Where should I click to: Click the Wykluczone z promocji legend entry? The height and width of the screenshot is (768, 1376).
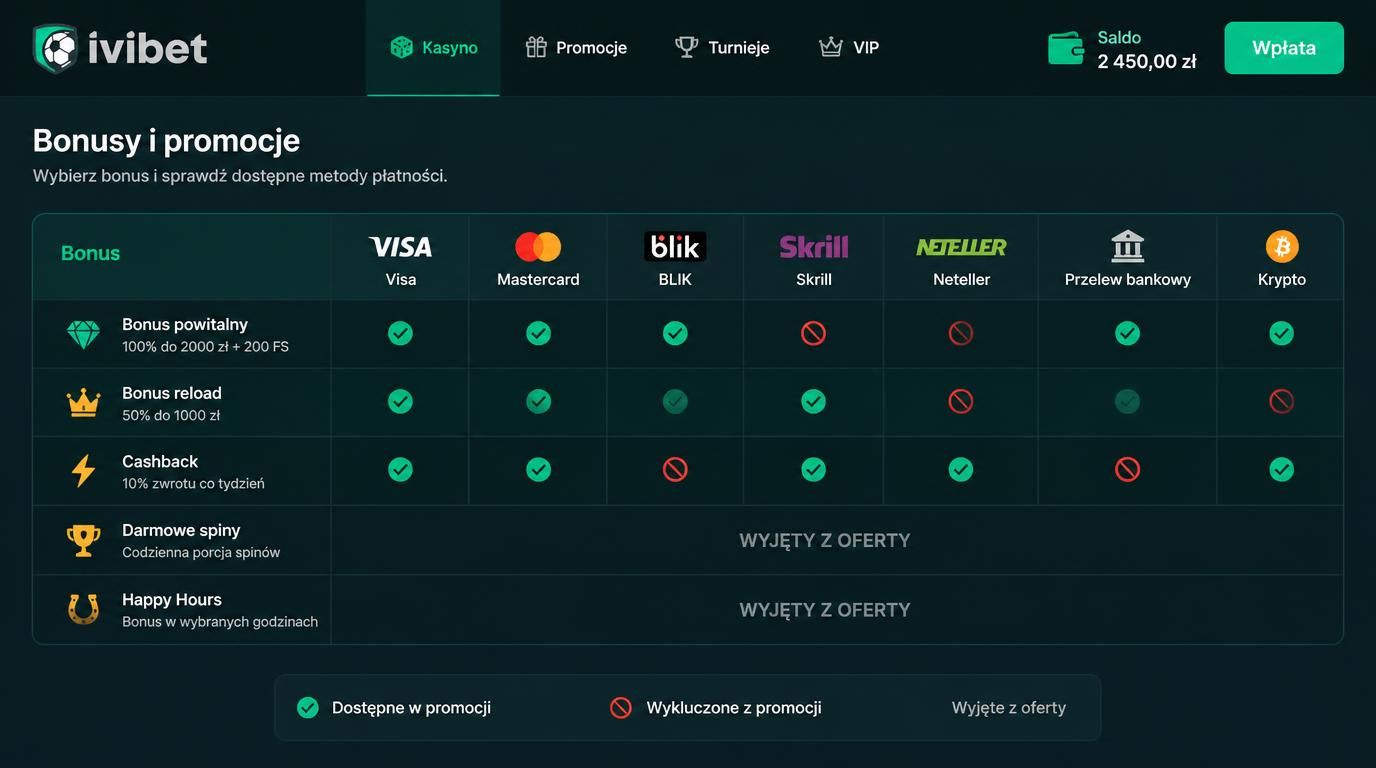pos(716,708)
